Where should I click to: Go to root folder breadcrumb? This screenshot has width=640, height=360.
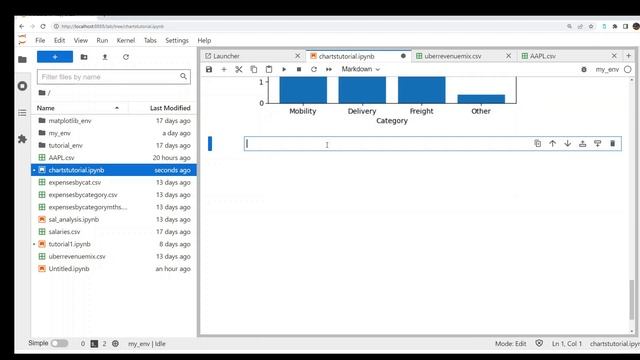[42, 93]
